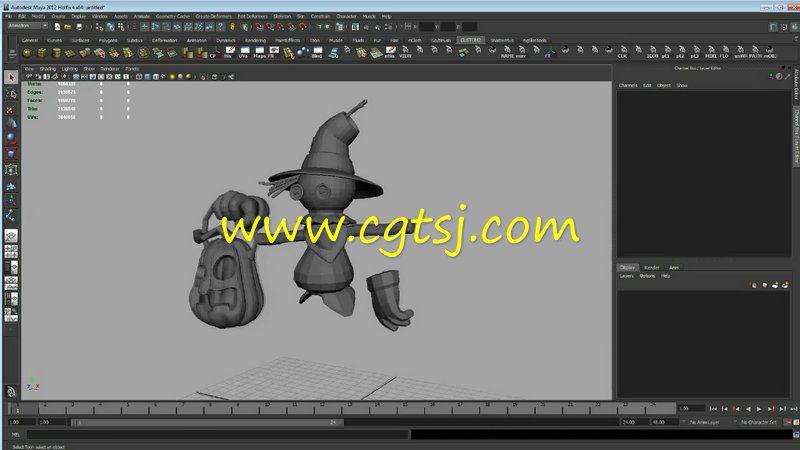
Task: Open the No Anim Layer dropdown
Action: (x=702, y=422)
